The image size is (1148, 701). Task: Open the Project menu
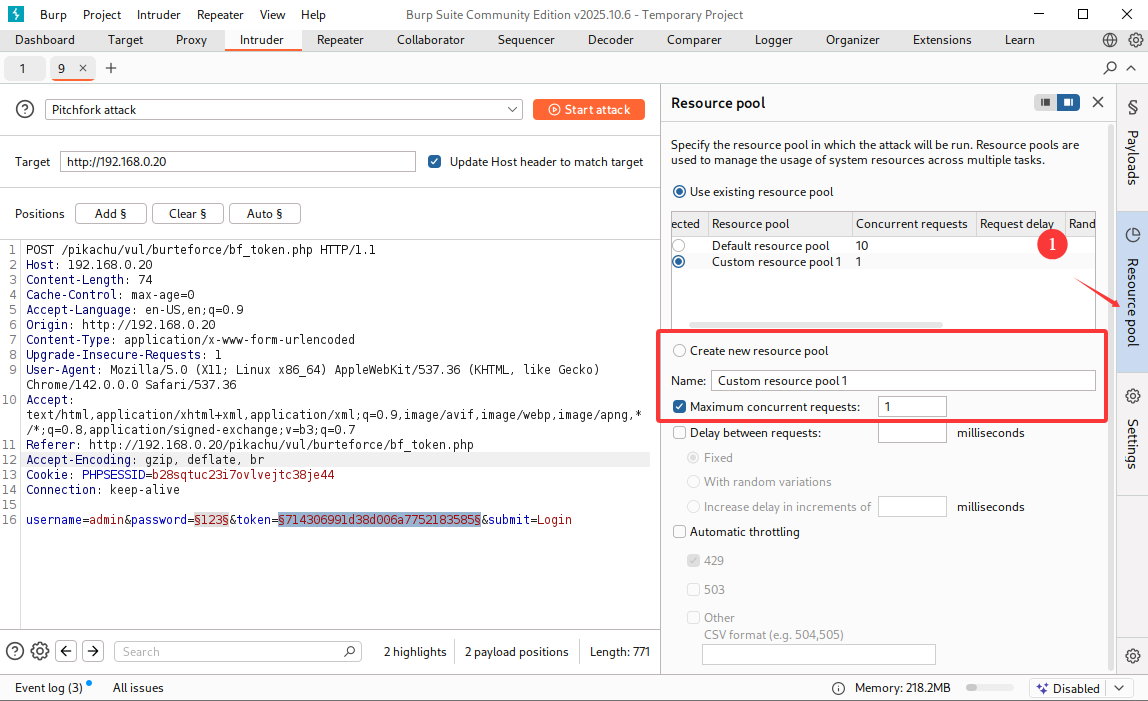coord(102,15)
